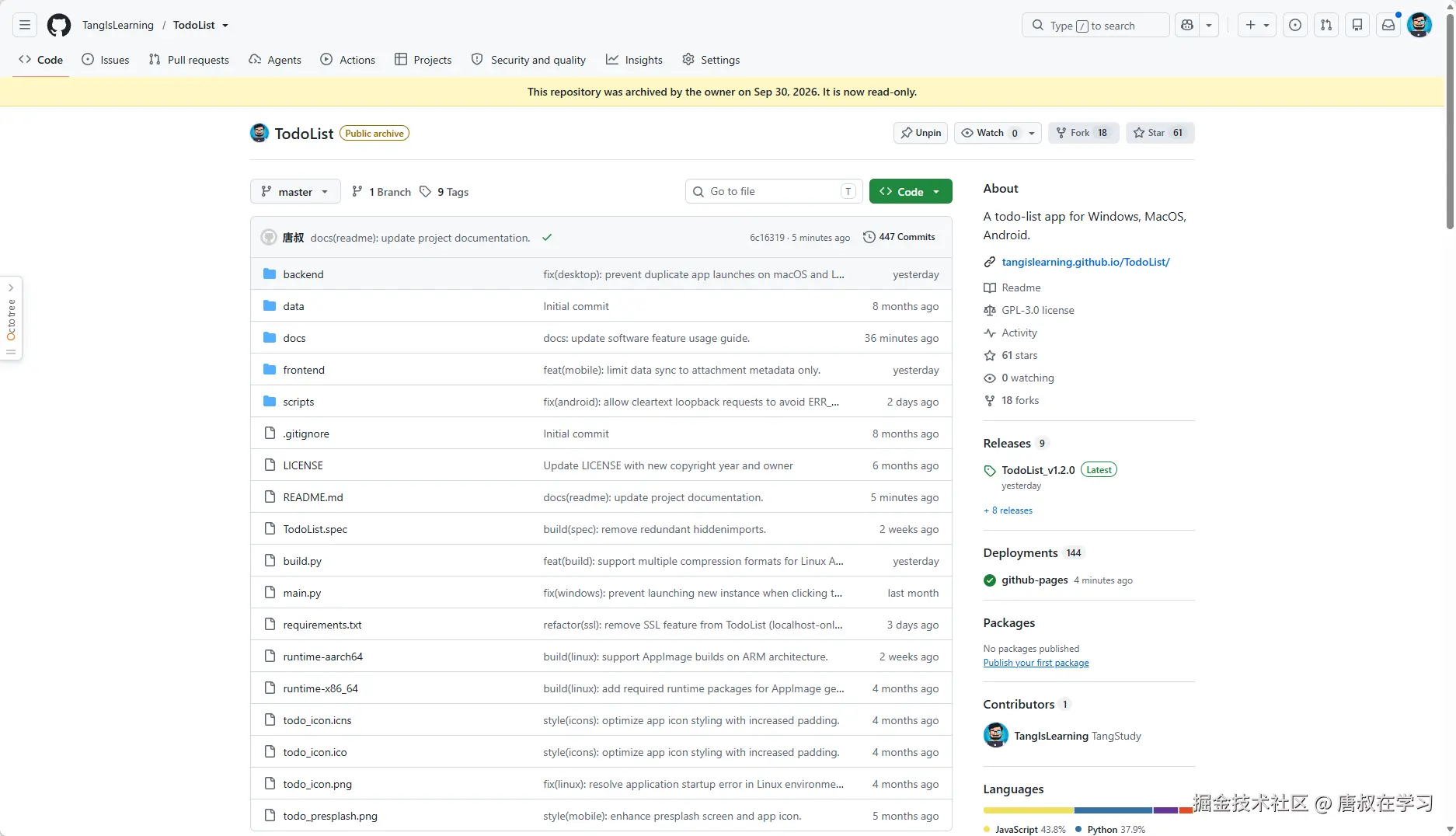Click the tags icon next to 9 Tags
This screenshot has height=836, width=1456.
click(425, 192)
